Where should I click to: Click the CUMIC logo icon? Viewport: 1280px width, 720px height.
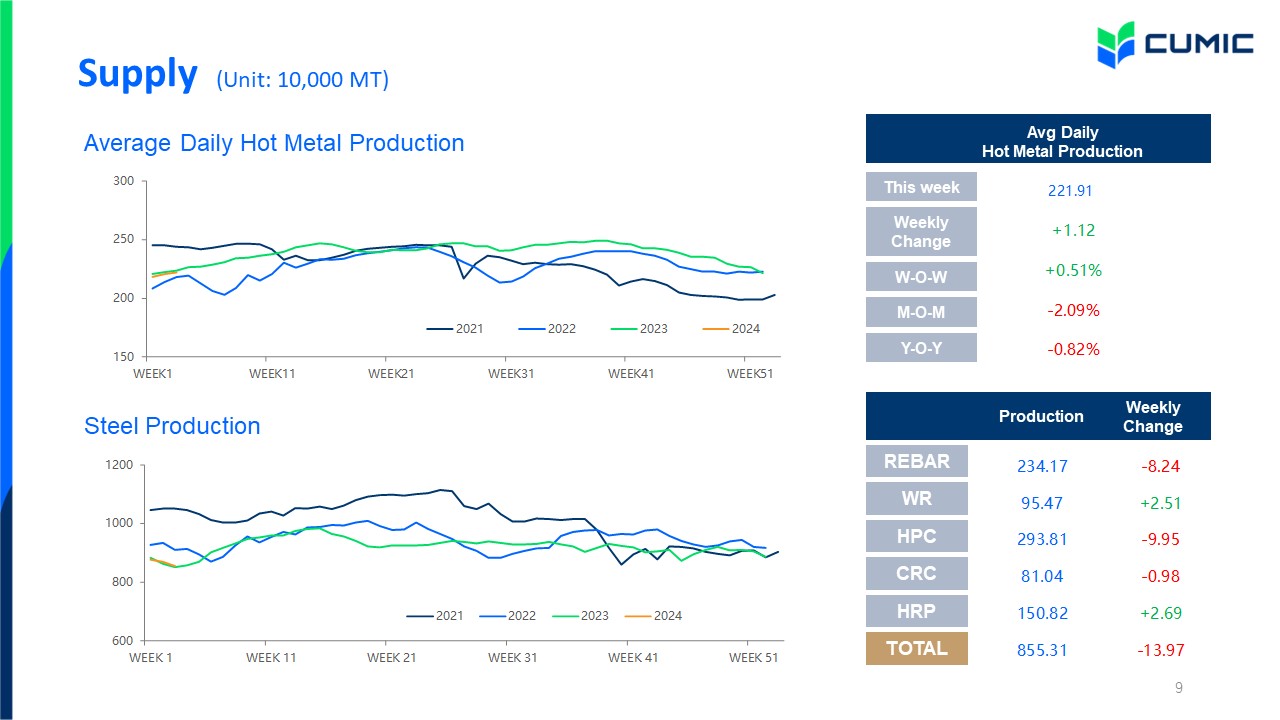[1114, 44]
